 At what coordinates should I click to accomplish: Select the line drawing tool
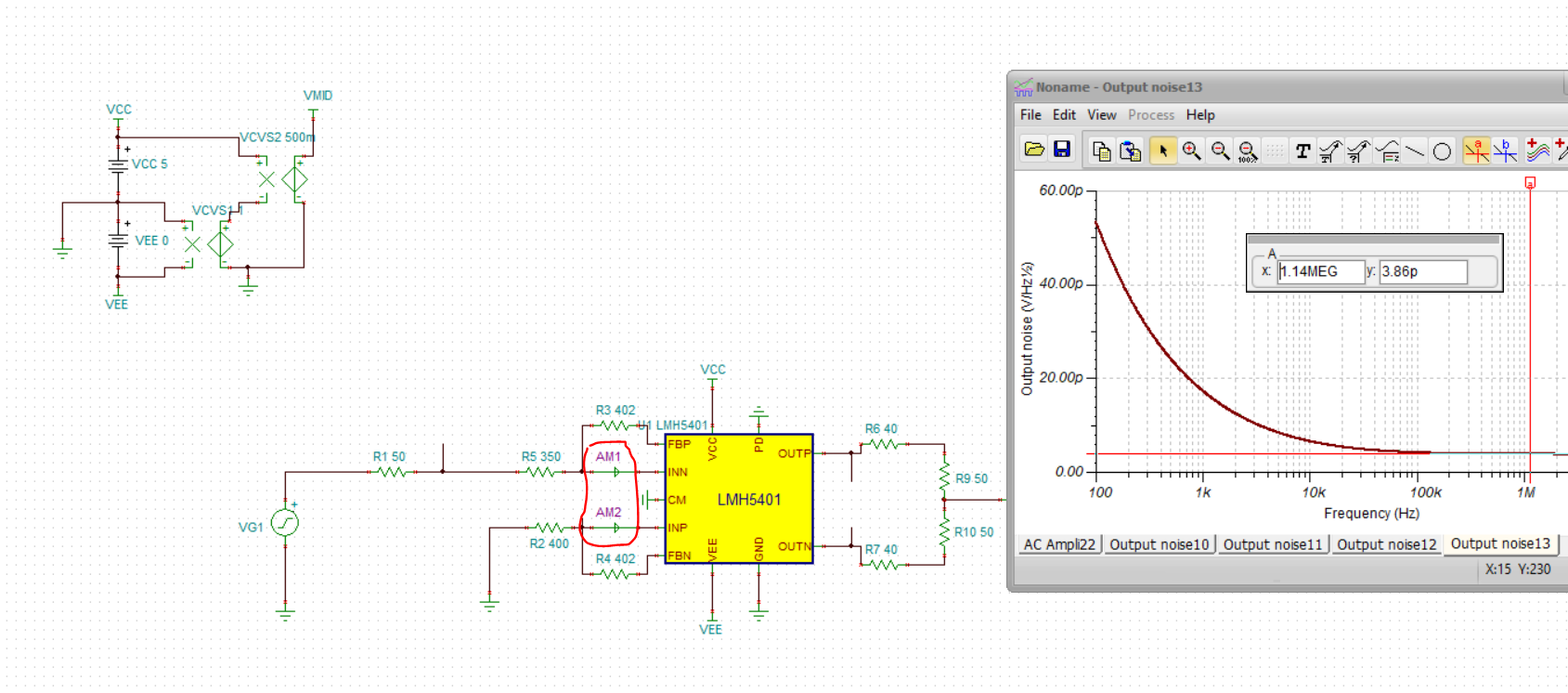click(1414, 150)
